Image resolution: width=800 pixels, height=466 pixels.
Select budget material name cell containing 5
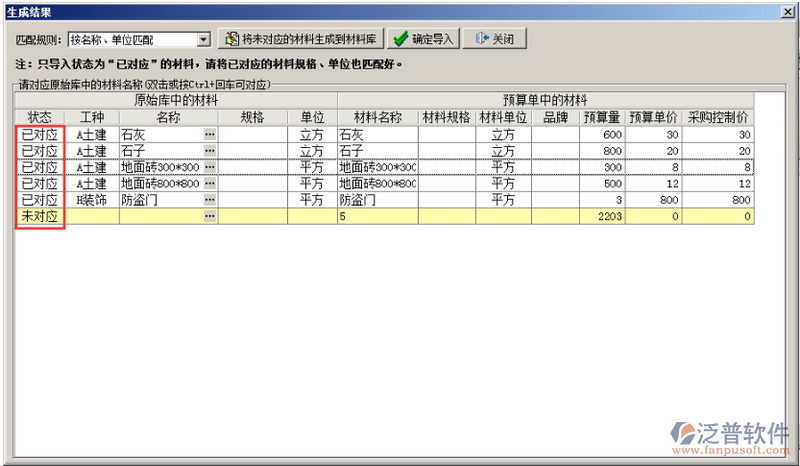tap(377, 216)
